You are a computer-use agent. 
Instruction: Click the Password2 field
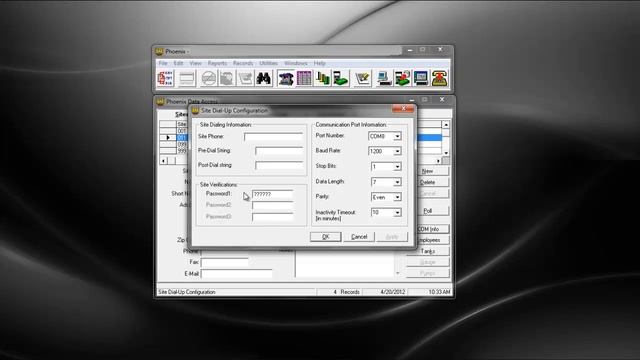(x=273, y=205)
